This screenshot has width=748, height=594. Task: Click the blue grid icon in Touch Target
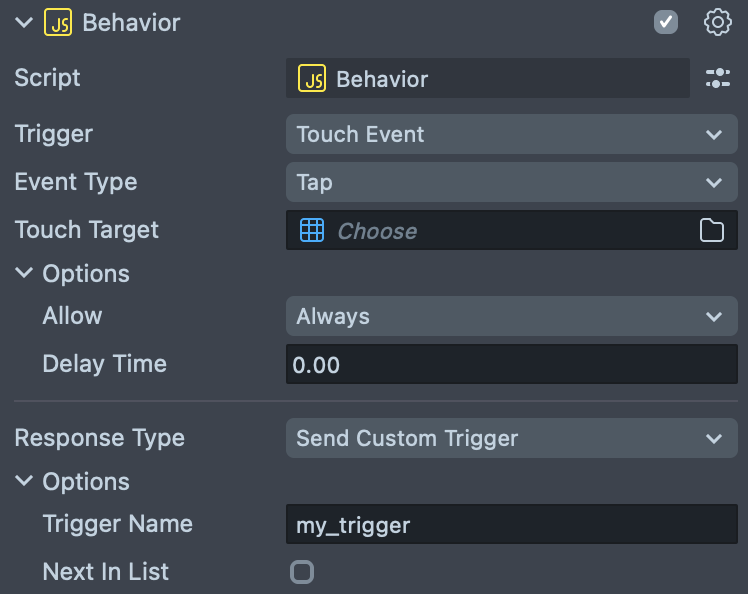point(312,231)
